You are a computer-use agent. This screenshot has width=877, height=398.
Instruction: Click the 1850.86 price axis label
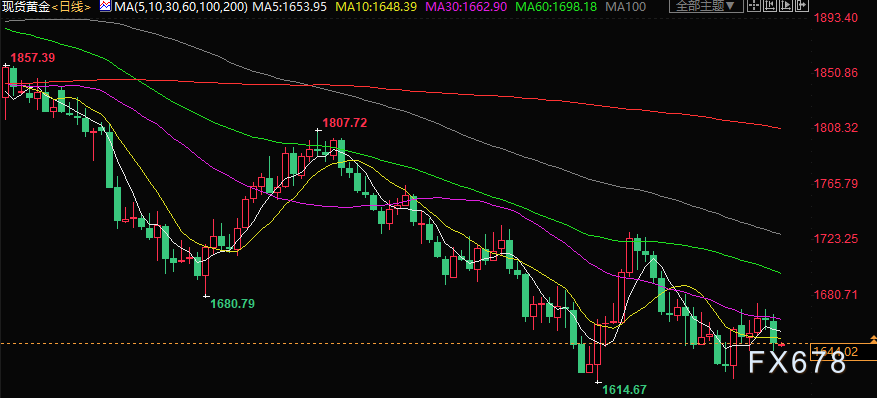(835, 73)
